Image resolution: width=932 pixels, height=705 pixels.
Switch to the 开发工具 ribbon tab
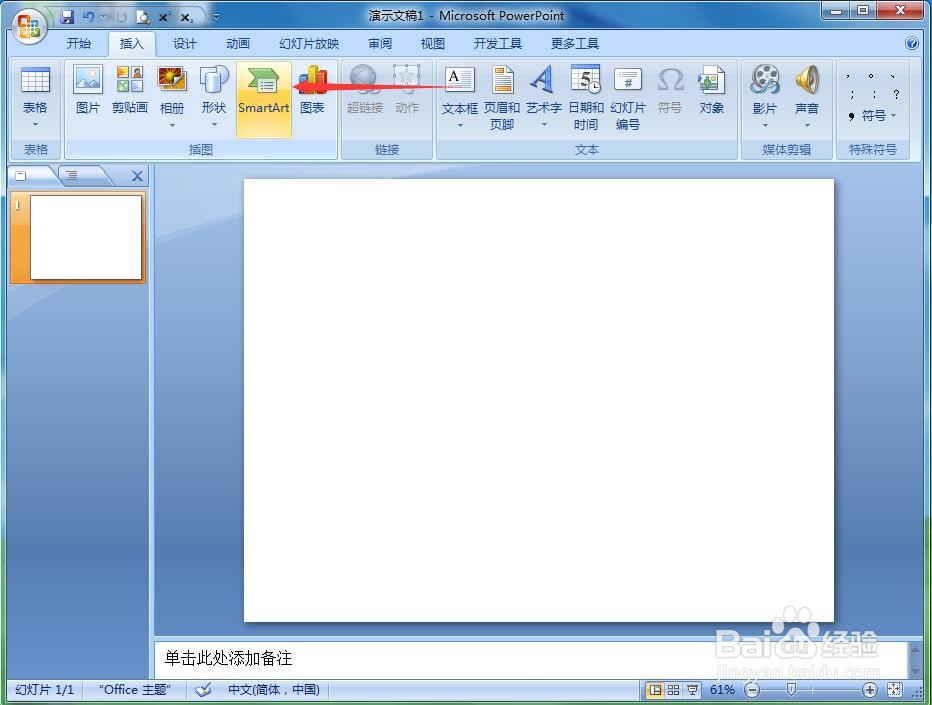(498, 43)
